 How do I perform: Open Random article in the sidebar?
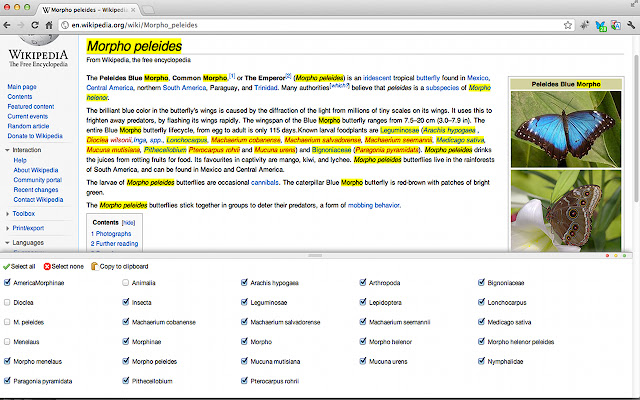[28, 126]
